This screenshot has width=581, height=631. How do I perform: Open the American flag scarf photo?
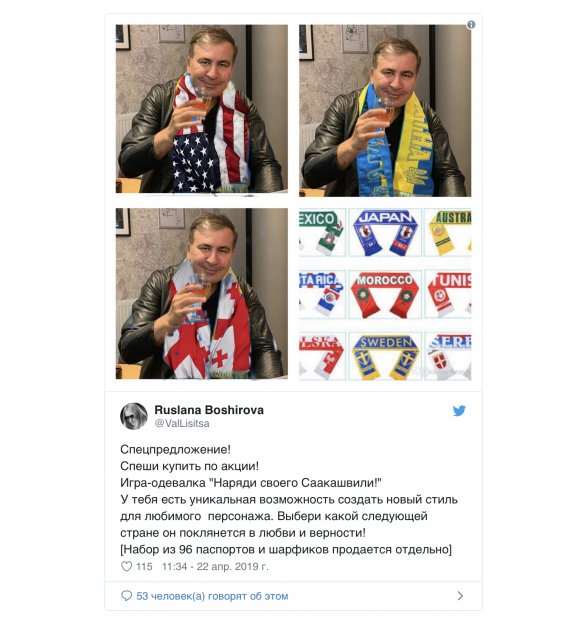click(x=202, y=109)
